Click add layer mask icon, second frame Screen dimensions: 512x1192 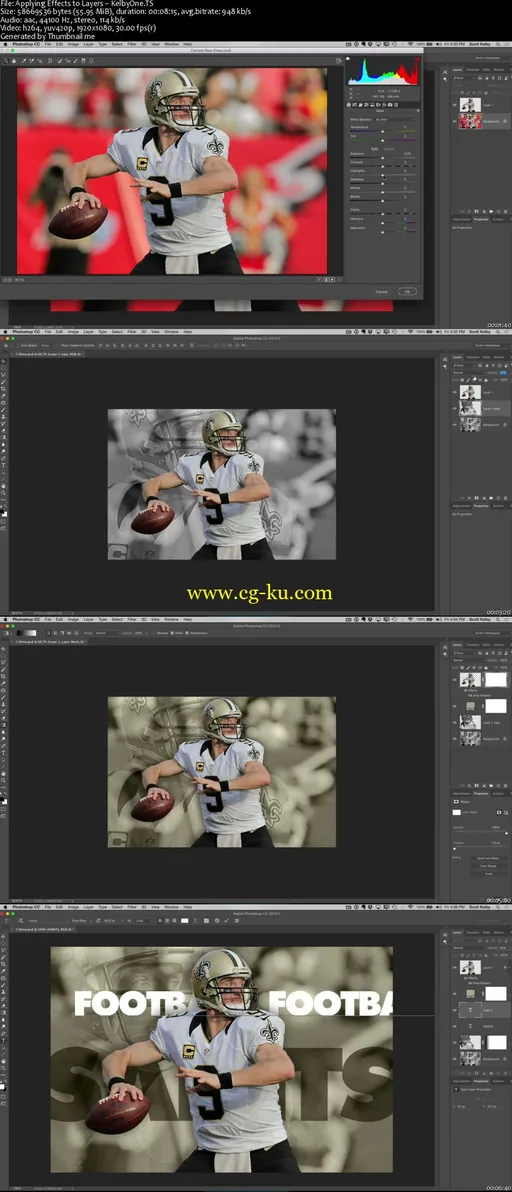pyautogui.click(x=476, y=497)
